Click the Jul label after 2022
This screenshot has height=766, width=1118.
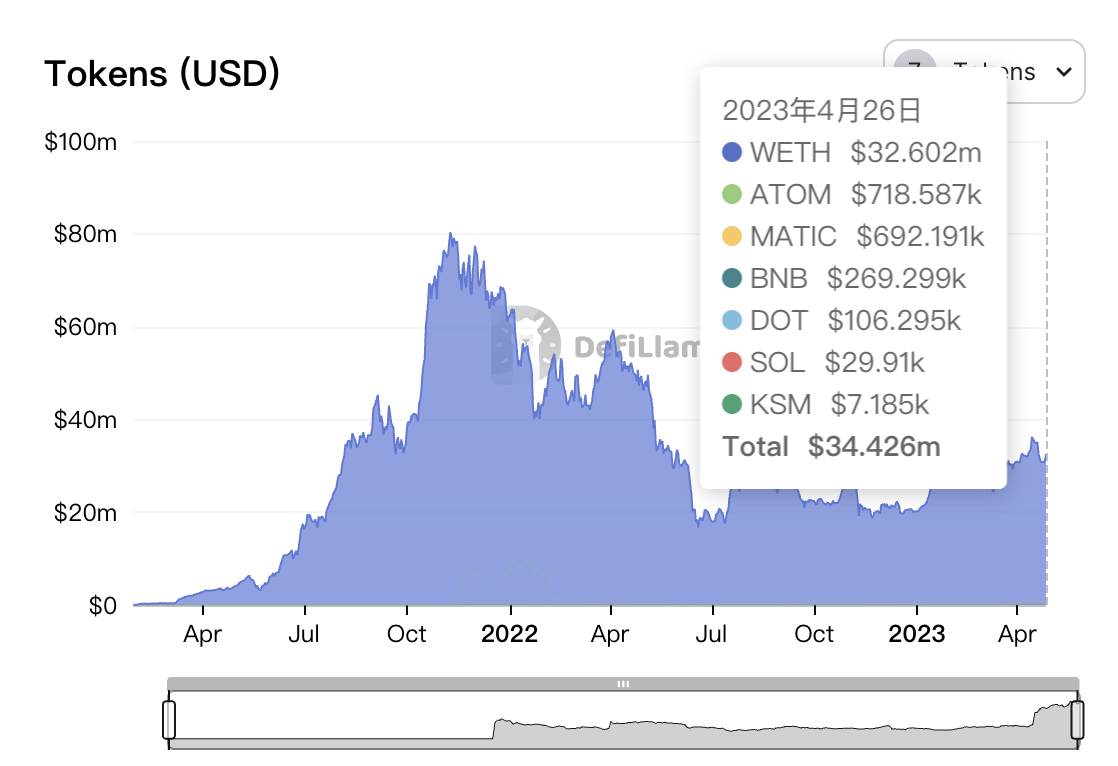click(x=712, y=634)
